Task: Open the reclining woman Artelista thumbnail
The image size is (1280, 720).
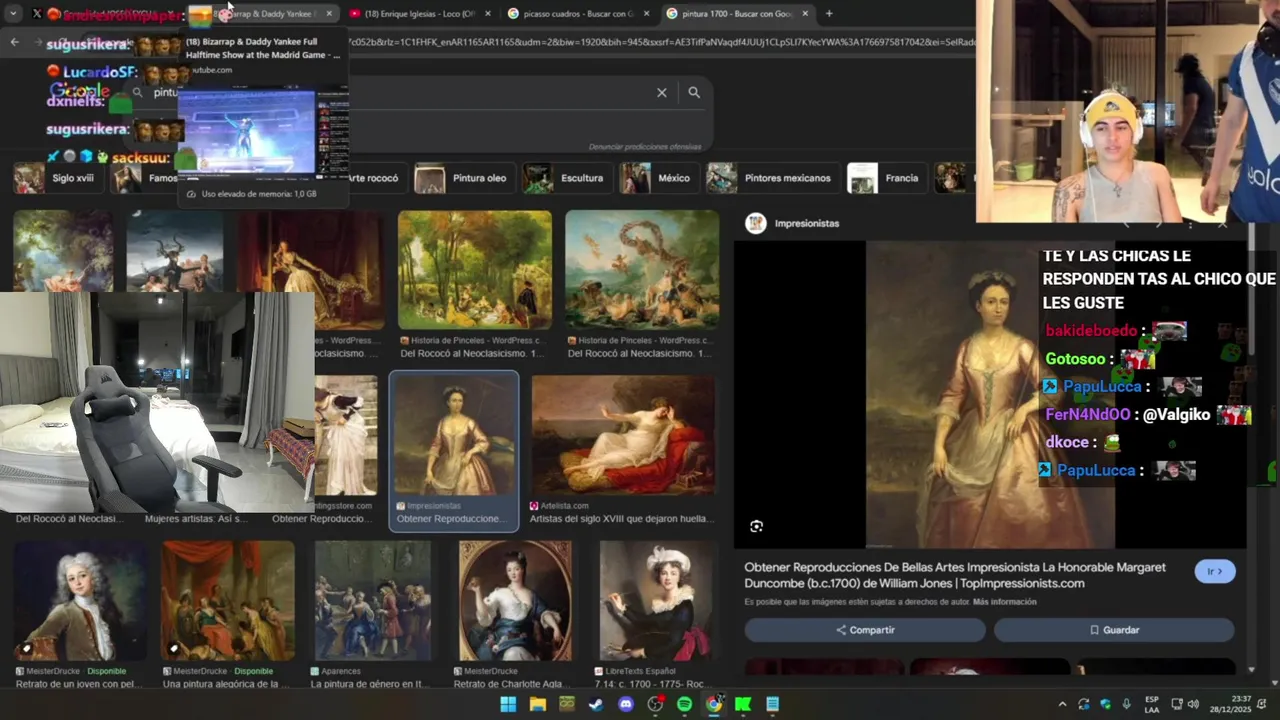Action: (623, 436)
